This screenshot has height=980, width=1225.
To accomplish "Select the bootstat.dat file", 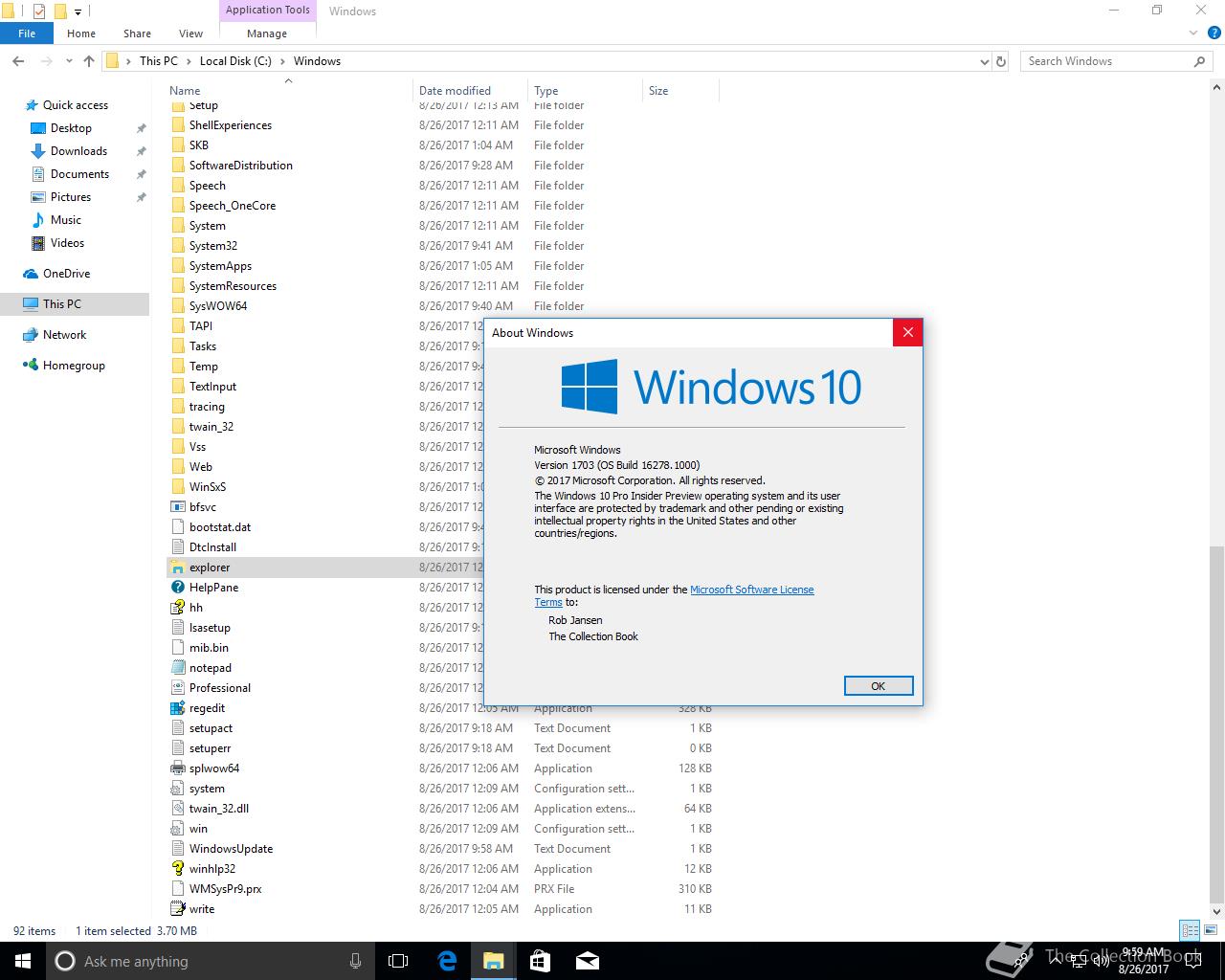I will click(x=220, y=527).
